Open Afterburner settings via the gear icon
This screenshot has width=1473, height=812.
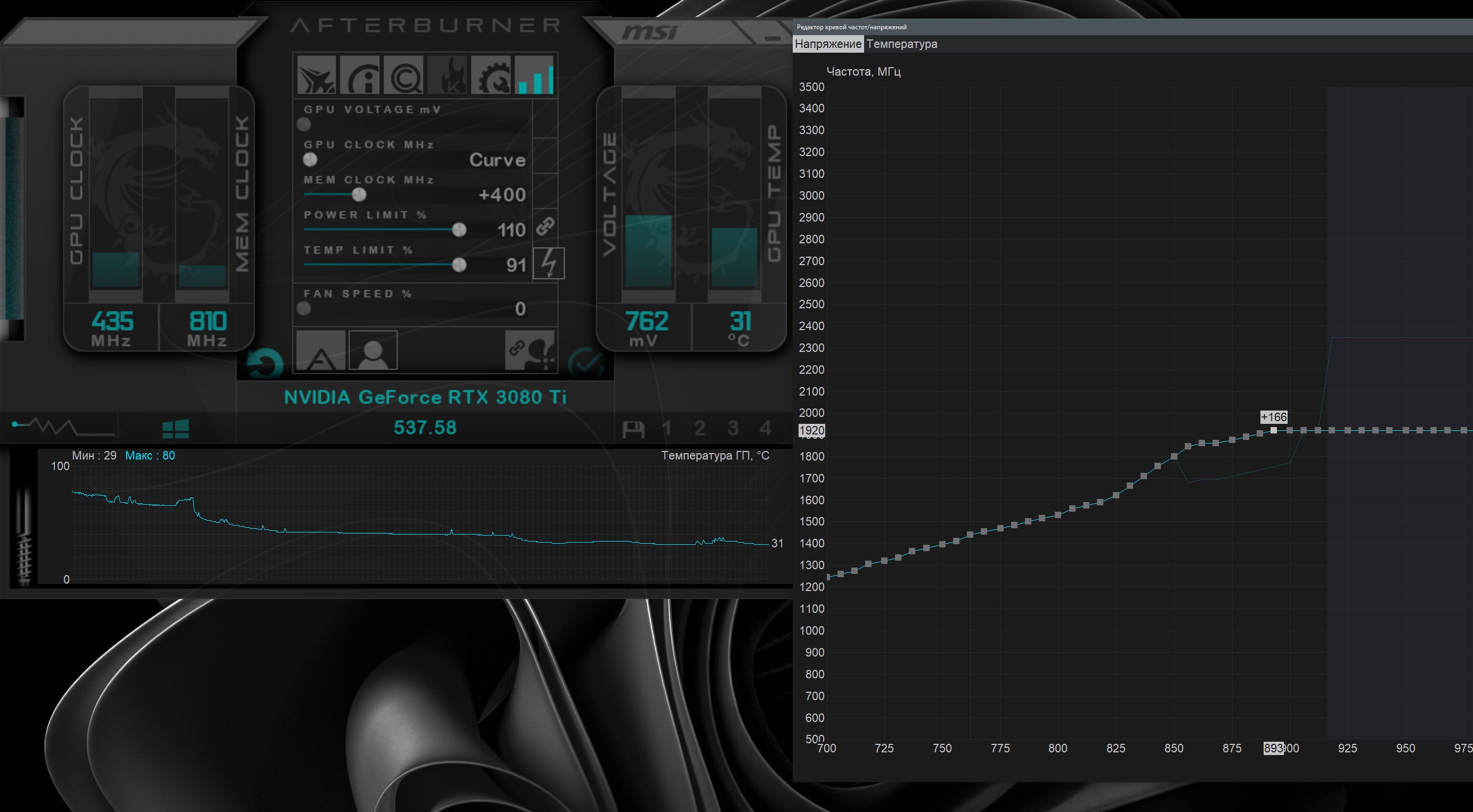[x=491, y=76]
